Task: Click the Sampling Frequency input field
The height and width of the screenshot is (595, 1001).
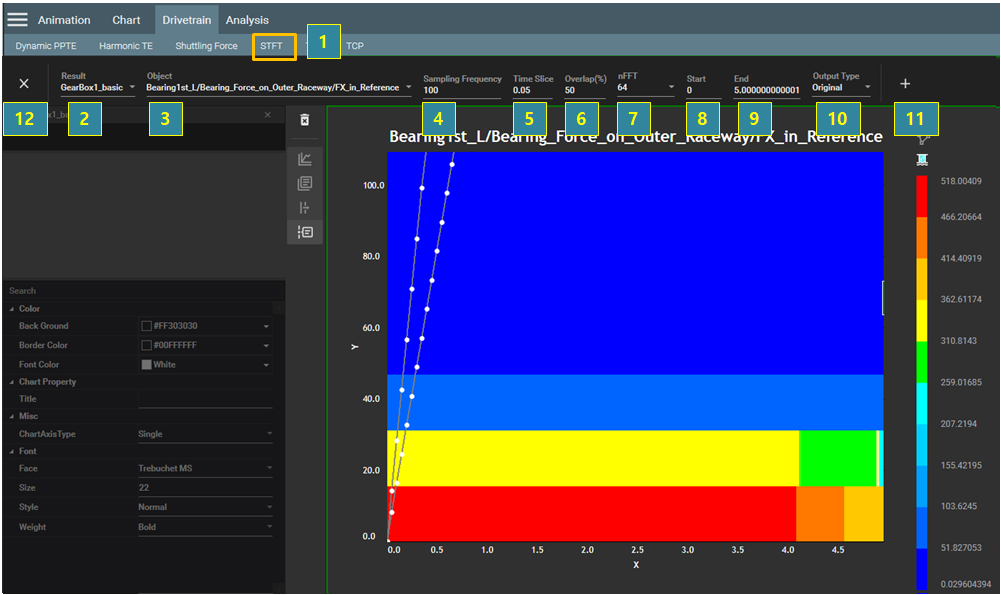Action: click(460, 90)
